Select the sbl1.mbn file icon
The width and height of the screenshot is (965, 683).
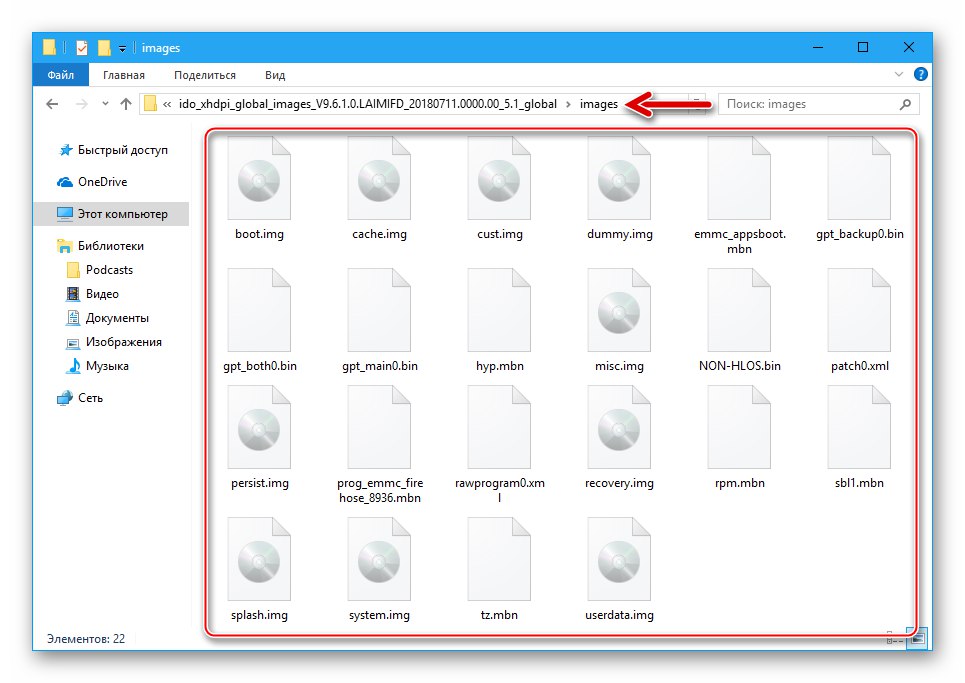(859, 428)
